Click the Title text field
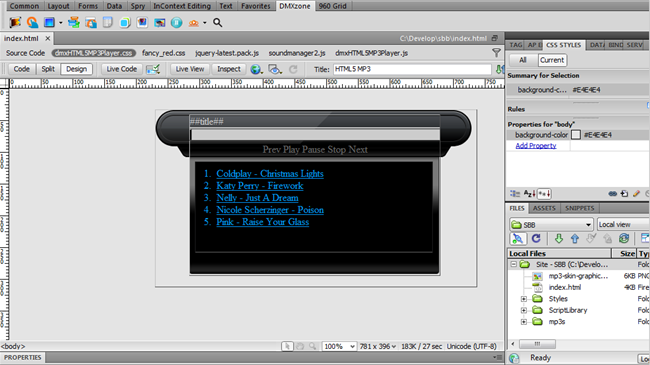The height and width of the screenshot is (365, 650). tap(412, 69)
